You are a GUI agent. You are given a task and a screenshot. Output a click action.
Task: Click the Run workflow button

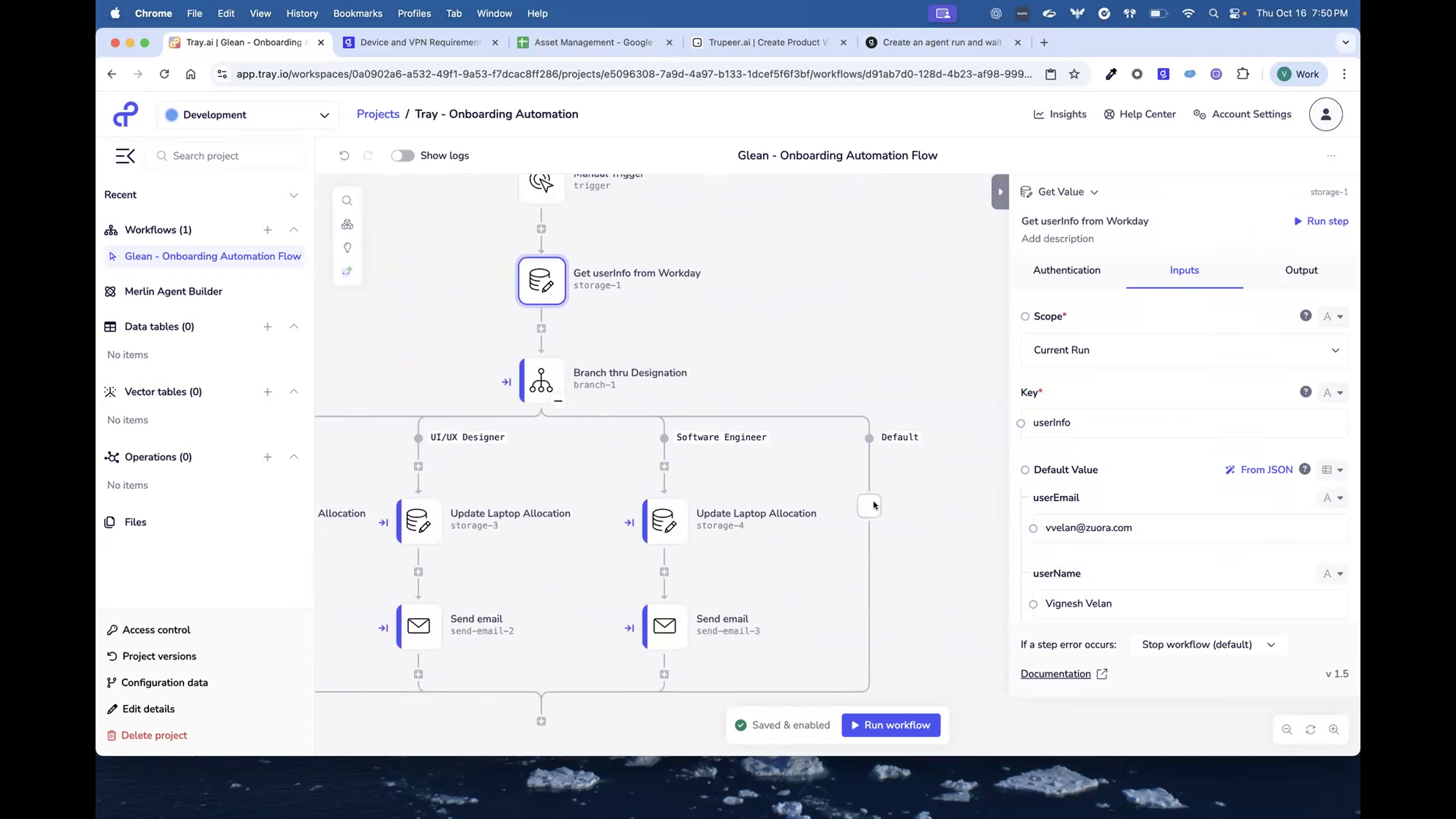[890, 725]
